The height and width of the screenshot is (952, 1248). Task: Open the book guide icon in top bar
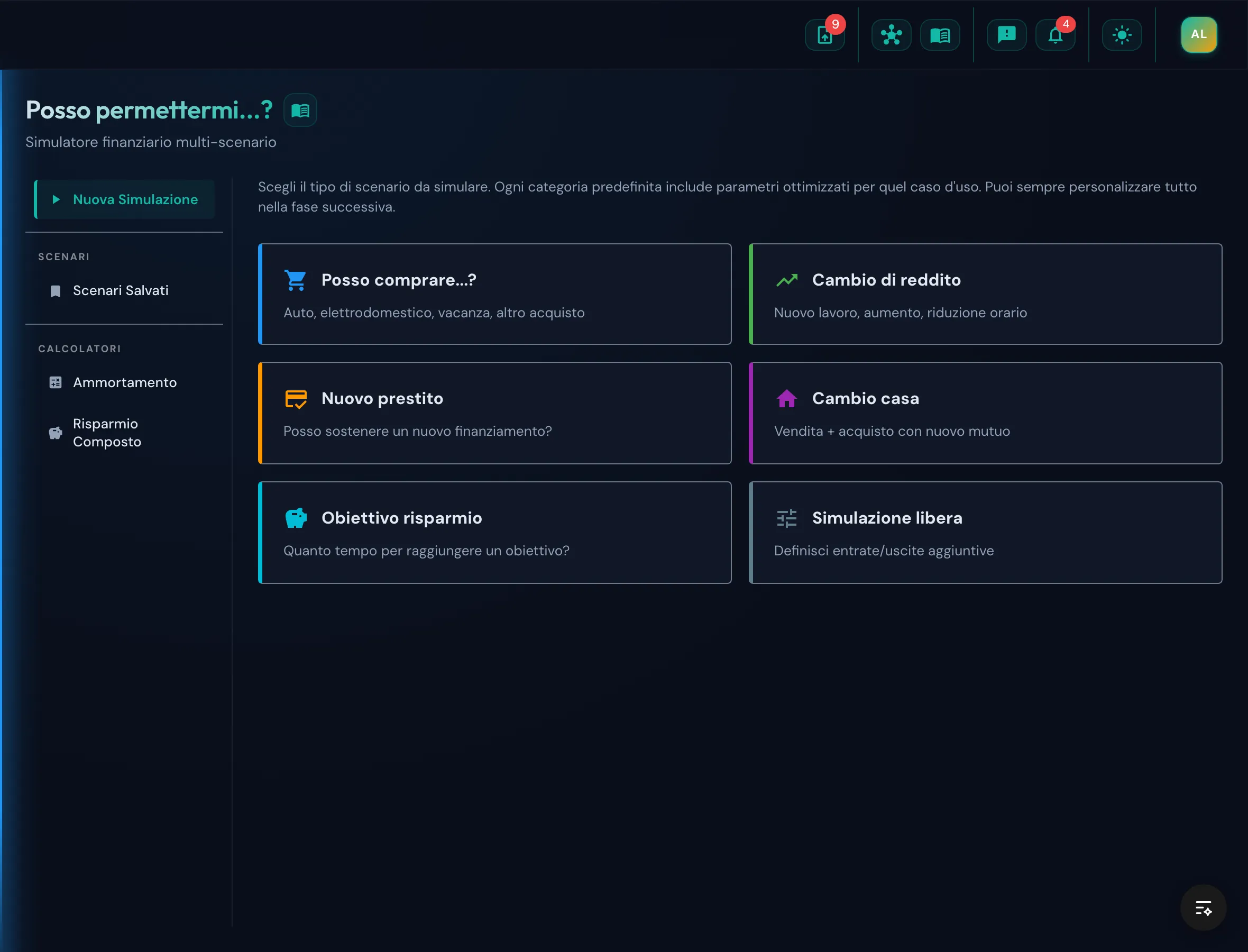(x=940, y=35)
